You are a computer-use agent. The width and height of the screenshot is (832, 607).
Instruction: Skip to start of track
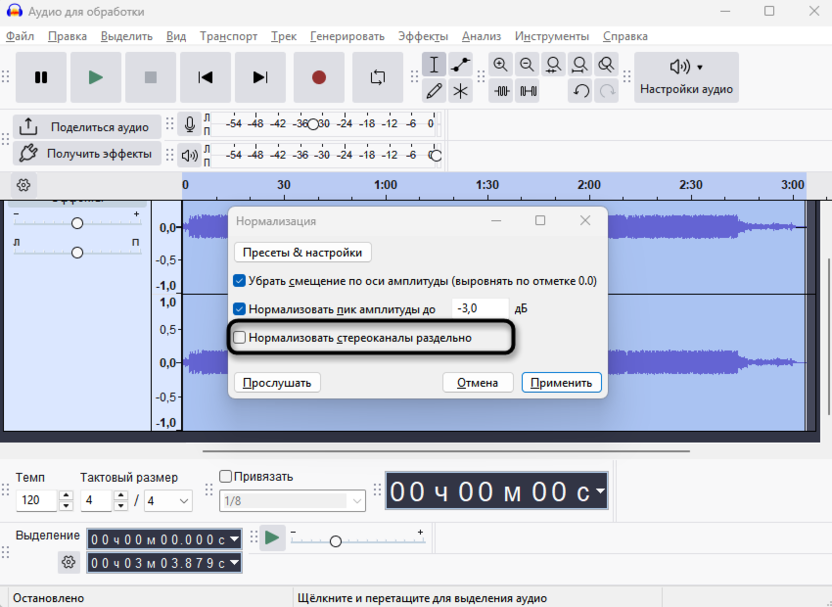(205, 77)
